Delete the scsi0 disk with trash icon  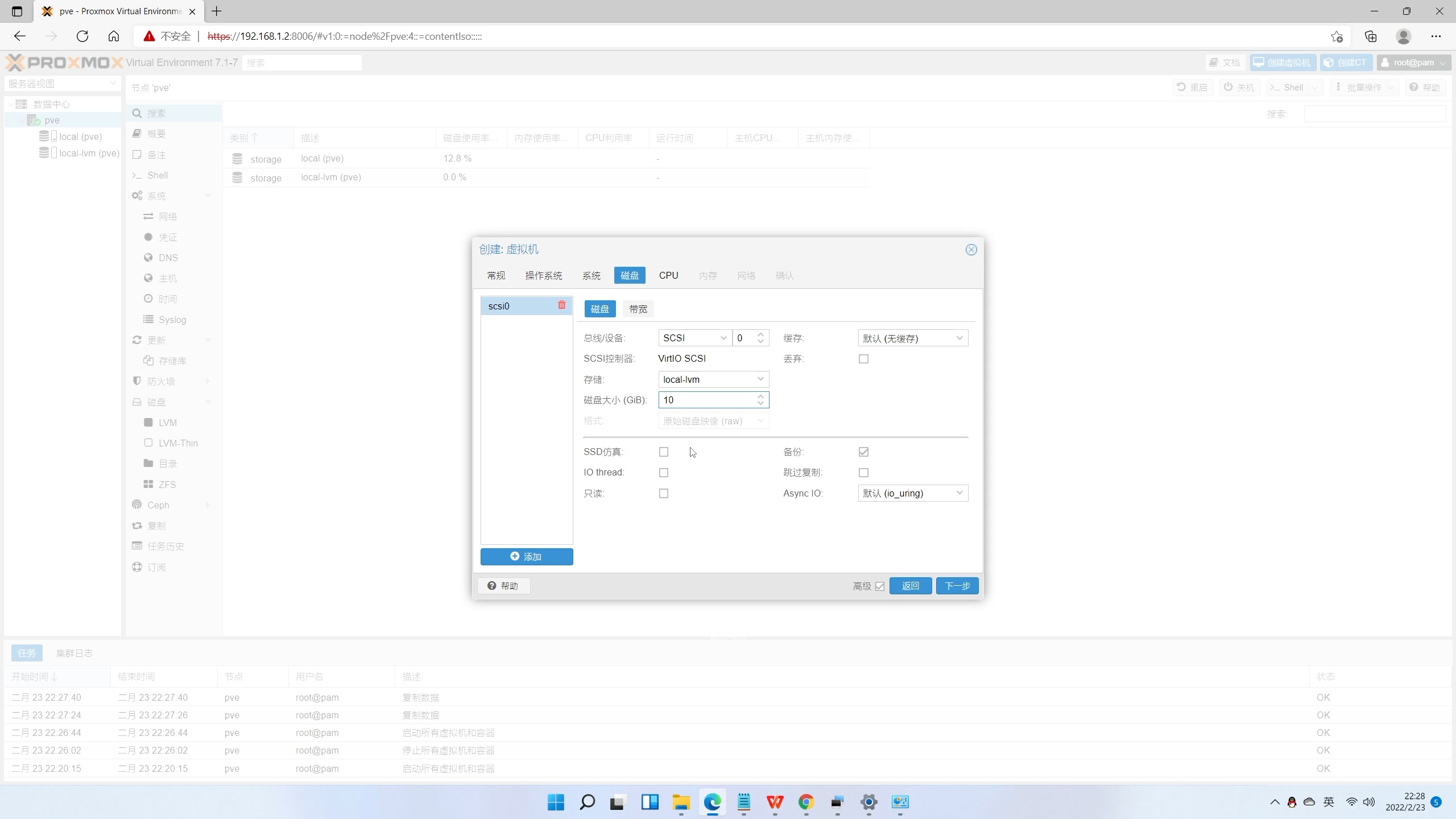pos(561,305)
